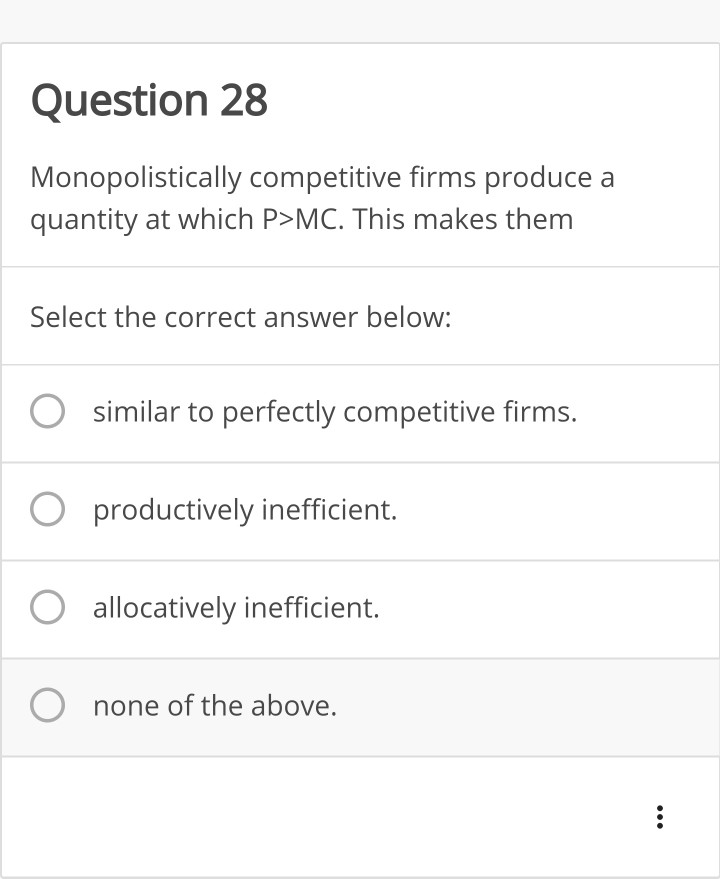Click the 'allocatively inefficient.' answer text
This screenshot has width=720, height=879.
tap(236, 608)
